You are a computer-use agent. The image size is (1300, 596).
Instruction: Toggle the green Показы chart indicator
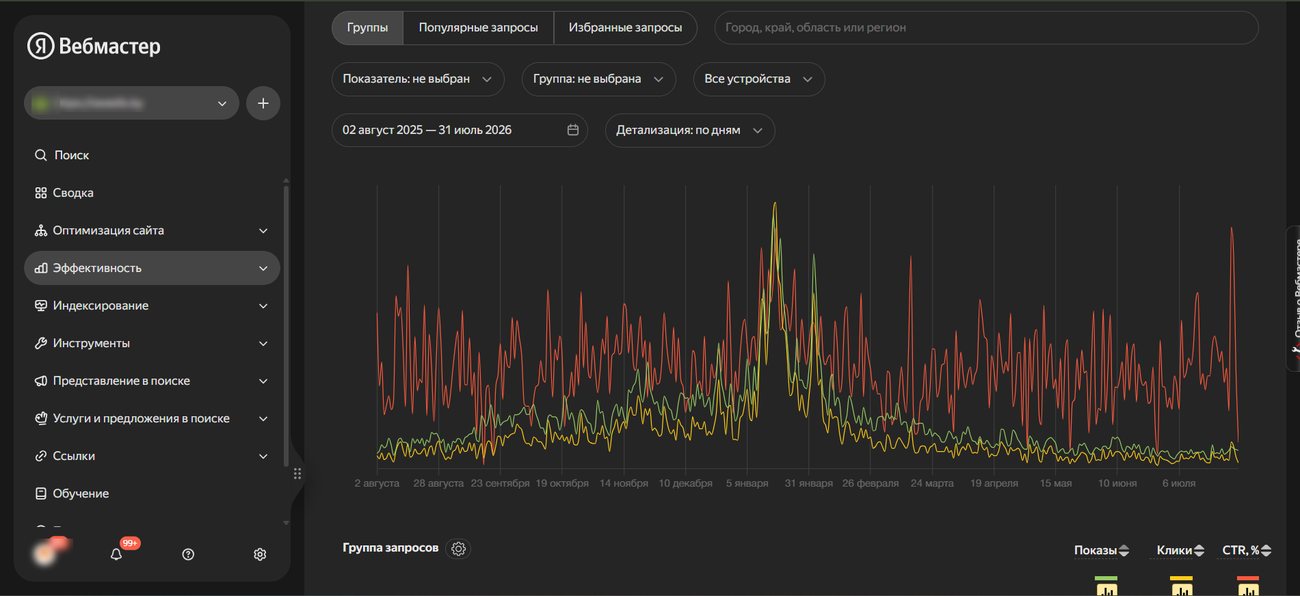point(1106,586)
